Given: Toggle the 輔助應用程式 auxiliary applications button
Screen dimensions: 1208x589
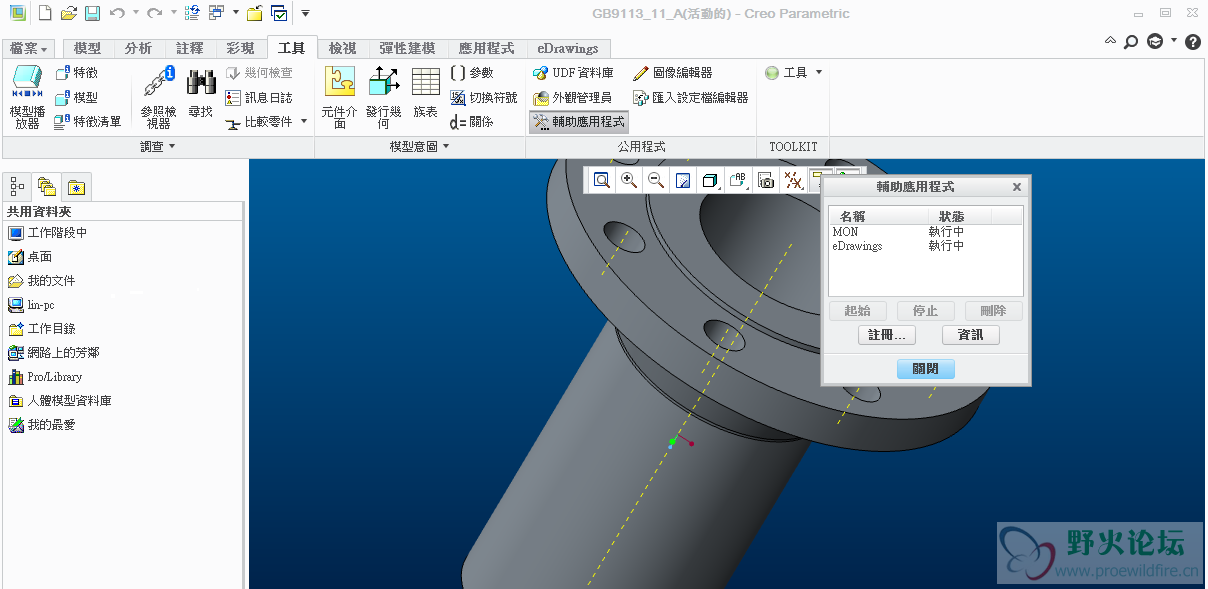Looking at the screenshot, I should pos(579,122).
